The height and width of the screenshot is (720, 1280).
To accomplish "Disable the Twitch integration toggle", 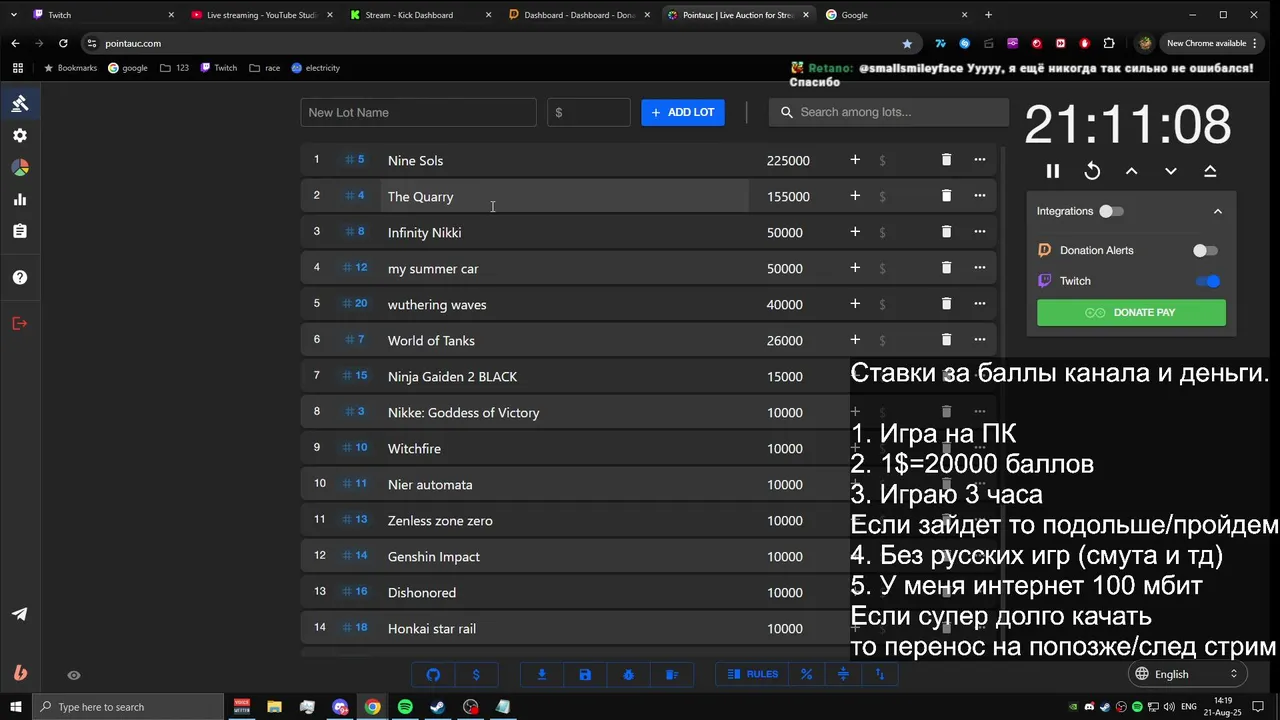I will (1208, 281).
